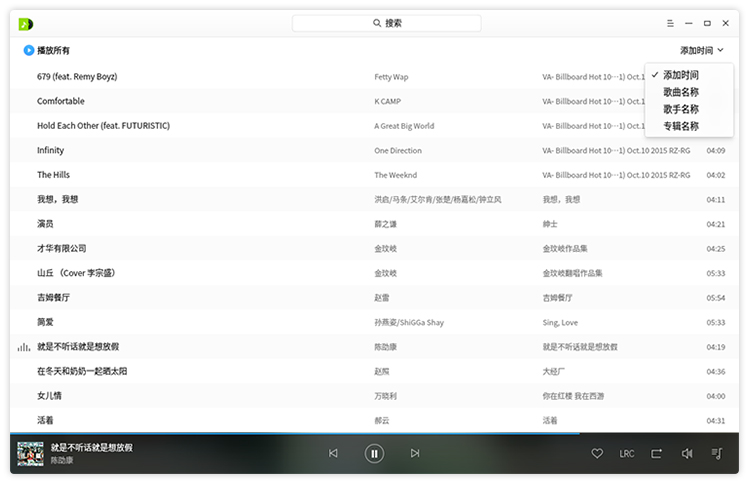The image size is (749, 484).
Task: Skip to next track
Action: [415, 453]
